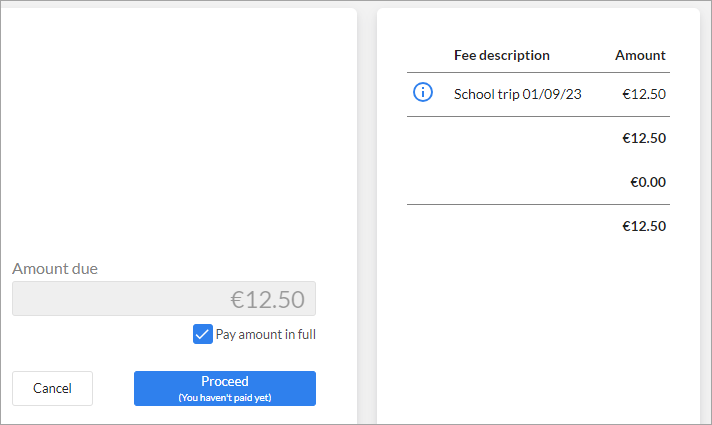This screenshot has height=425, width=712.
Task: Click the blank area above the 'Amount due' label
Action: pos(178,132)
